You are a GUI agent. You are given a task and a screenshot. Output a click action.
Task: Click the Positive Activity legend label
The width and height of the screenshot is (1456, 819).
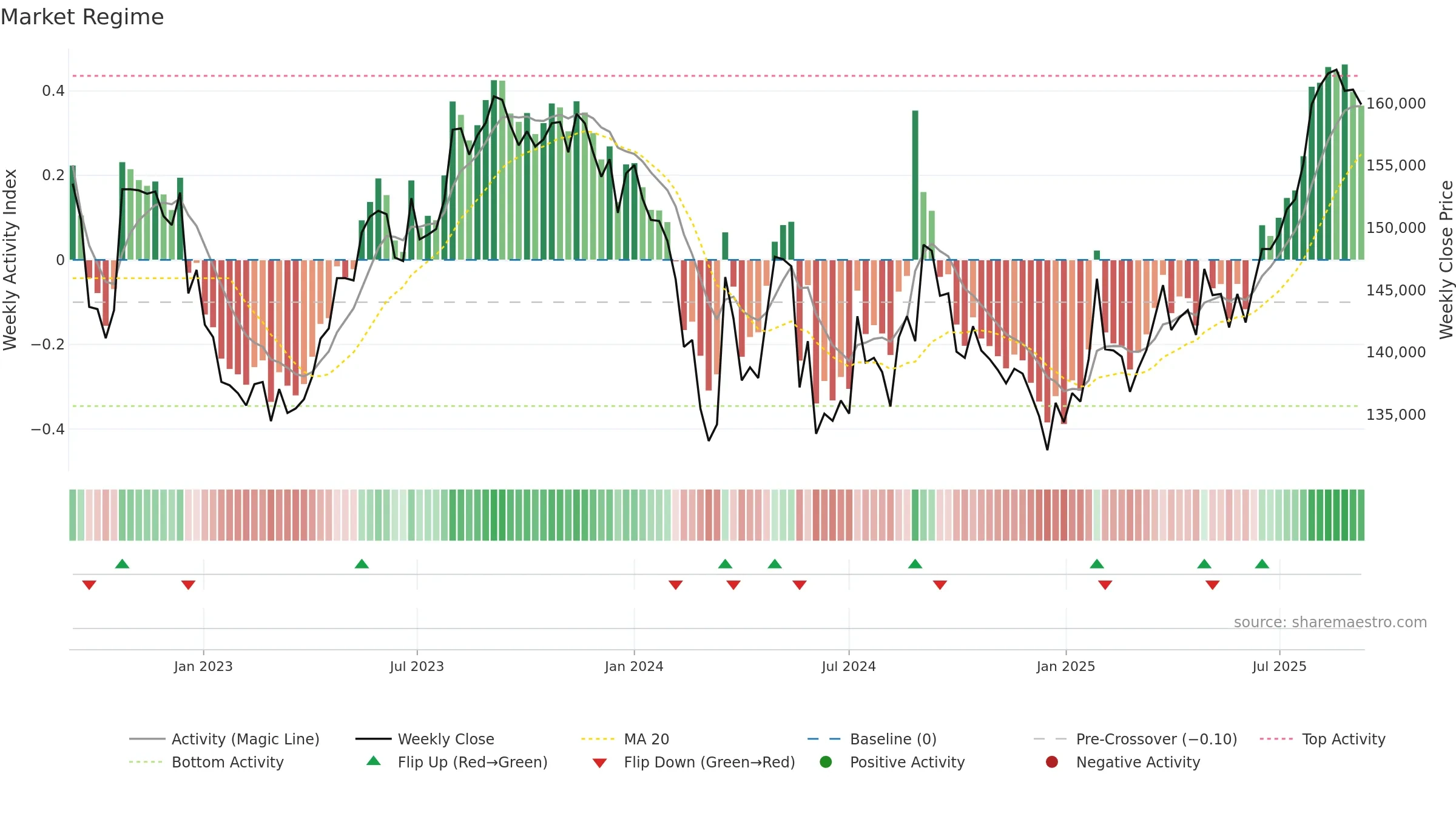coord(907,762)
